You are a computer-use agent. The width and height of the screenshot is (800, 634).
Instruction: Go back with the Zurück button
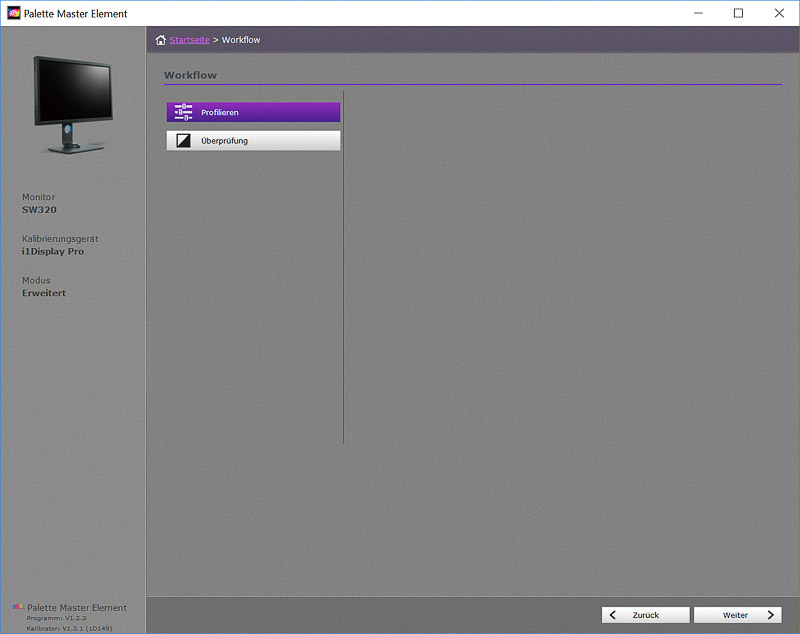point(645,615)
